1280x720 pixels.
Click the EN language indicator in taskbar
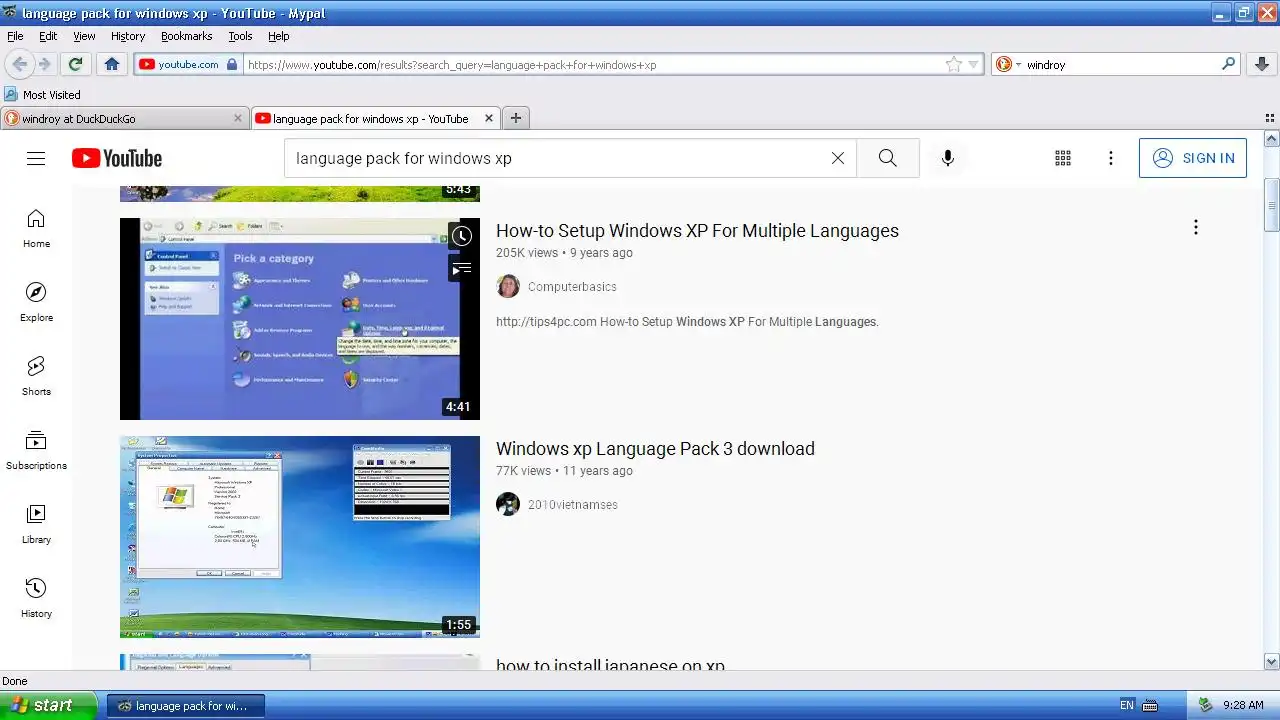1127,705
